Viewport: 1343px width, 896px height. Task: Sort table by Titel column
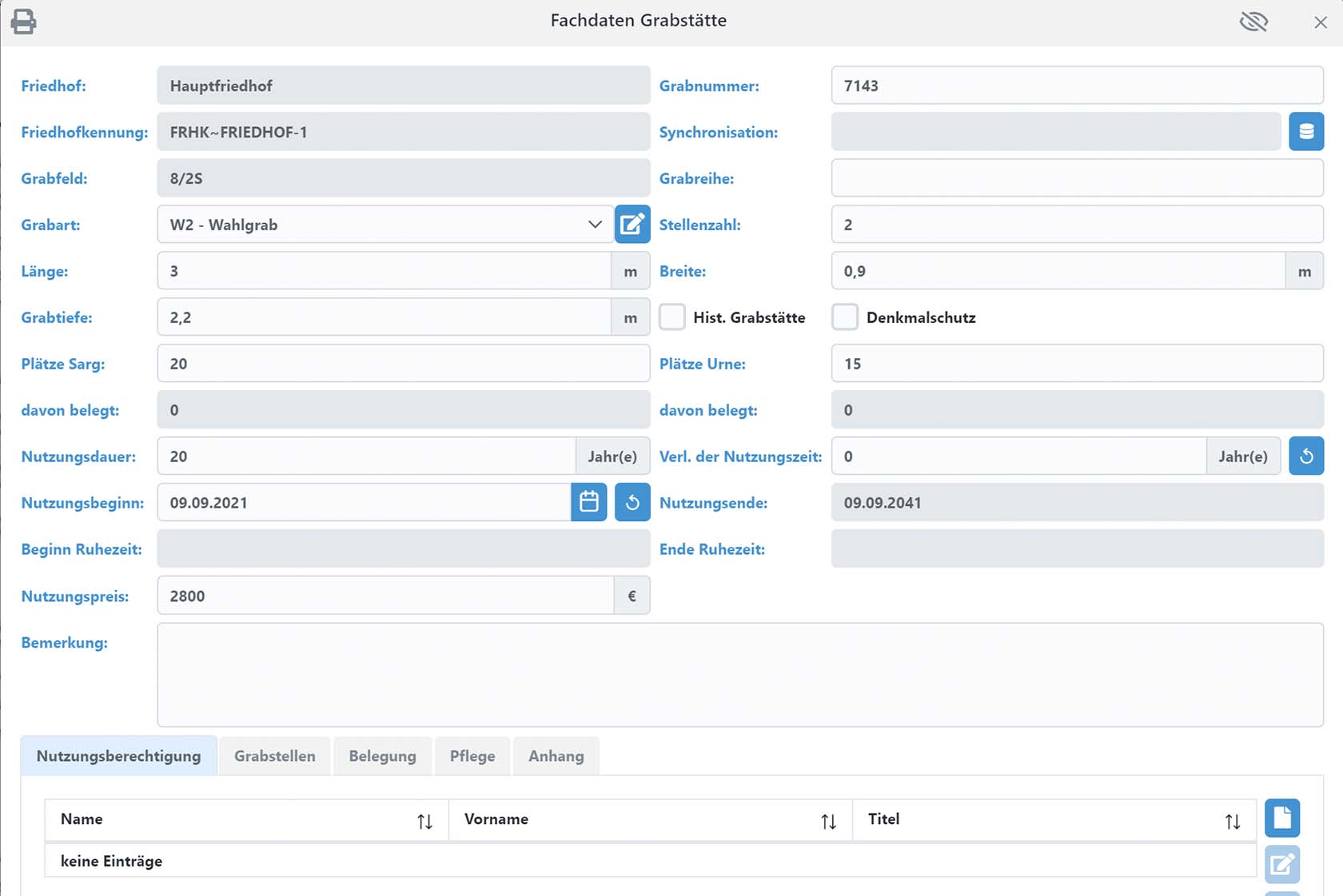click(1232, 821)
